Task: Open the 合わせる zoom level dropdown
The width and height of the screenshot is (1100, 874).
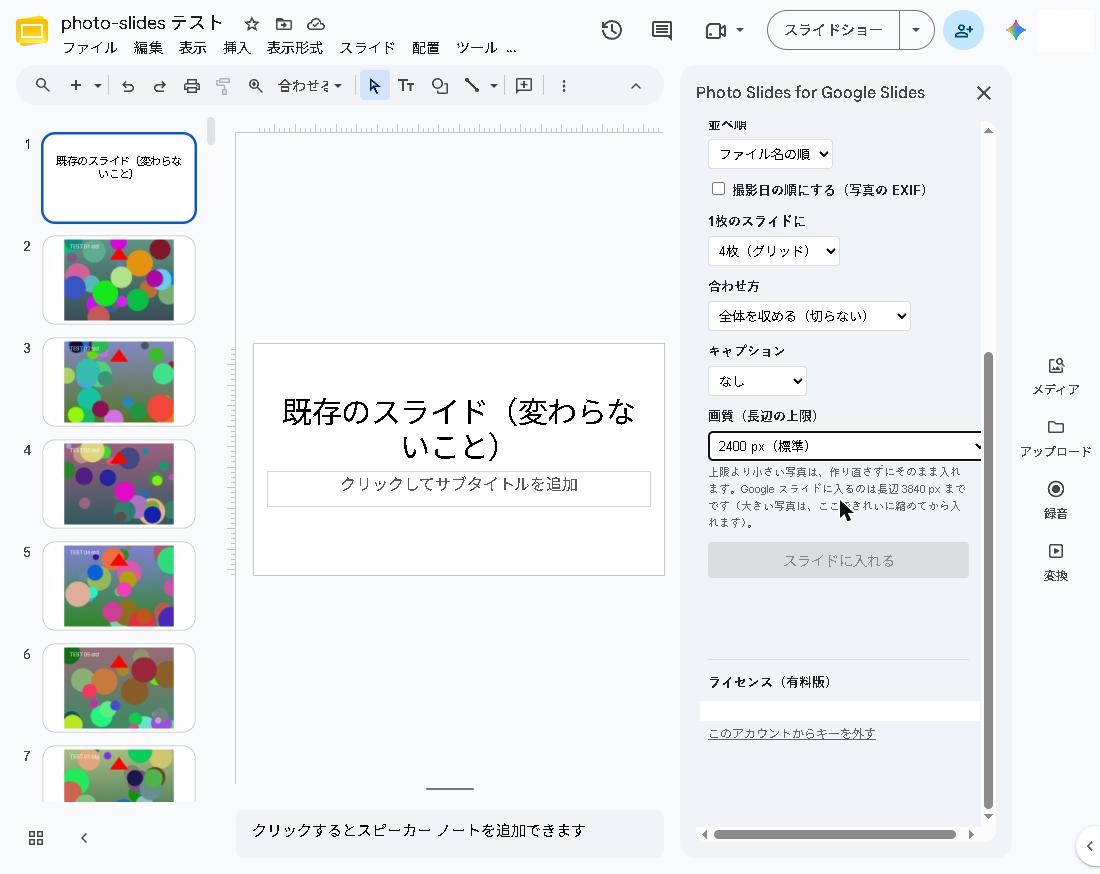Action: coord(309,86)
